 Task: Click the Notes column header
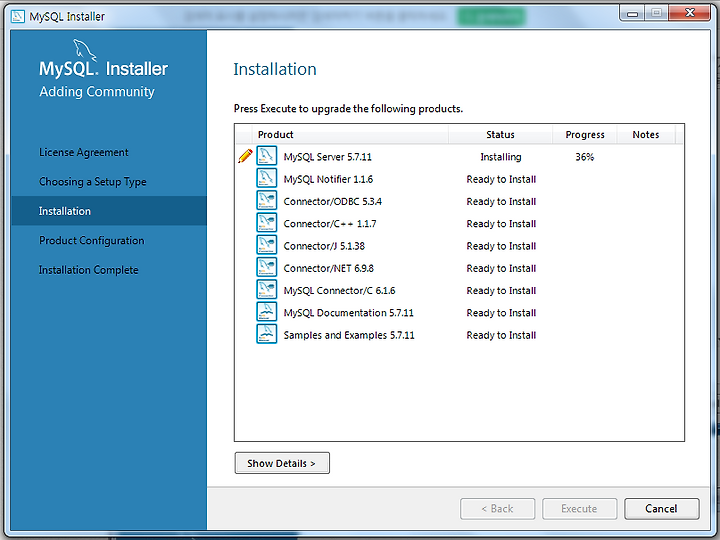646,135
